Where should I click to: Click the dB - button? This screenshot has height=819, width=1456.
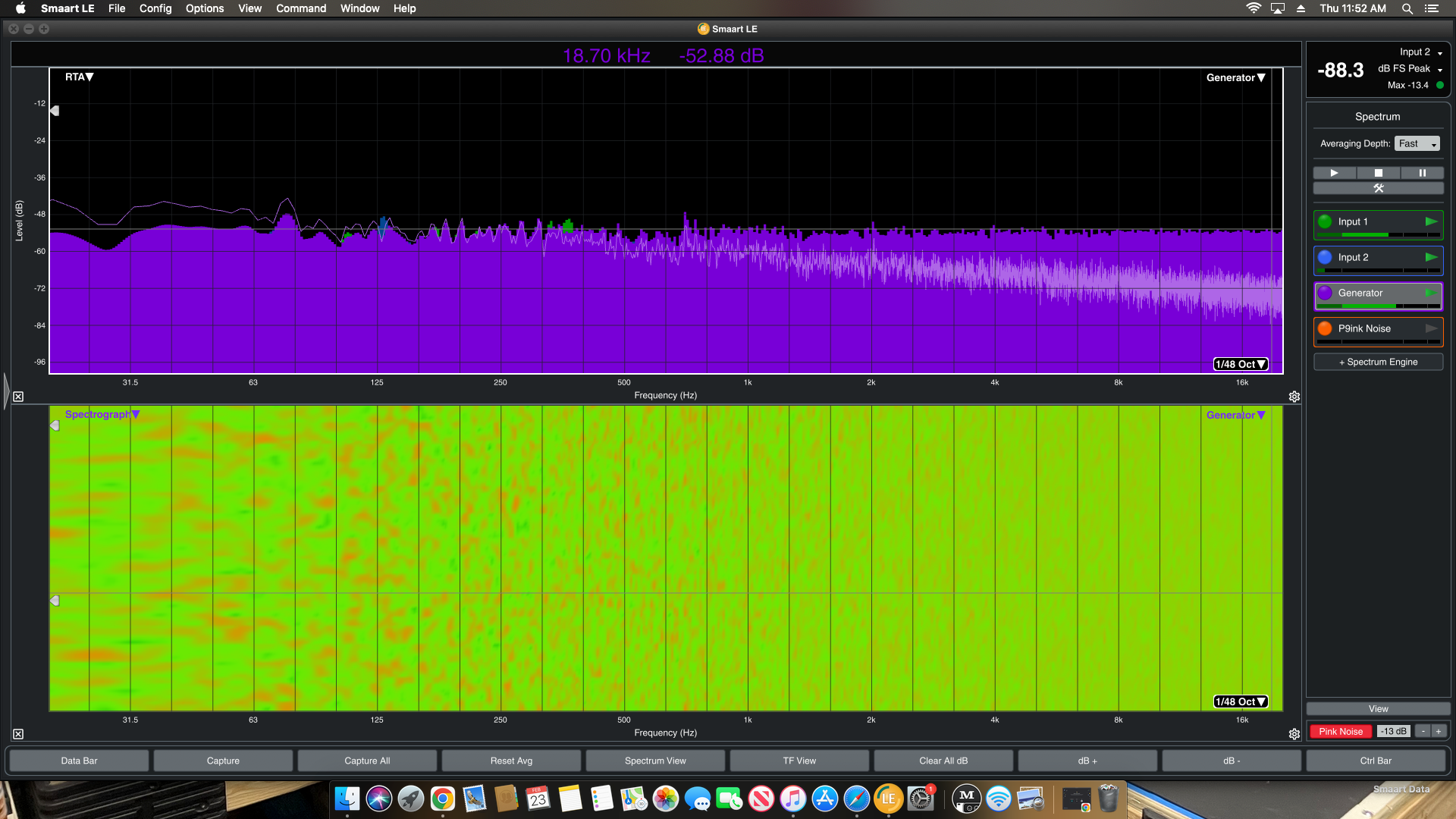[x=1232, y=761]
